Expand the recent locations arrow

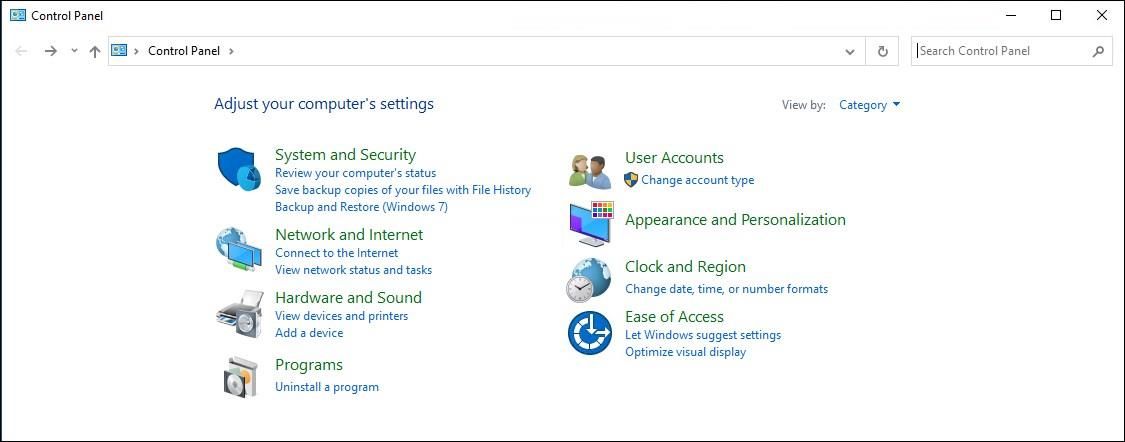74,51
